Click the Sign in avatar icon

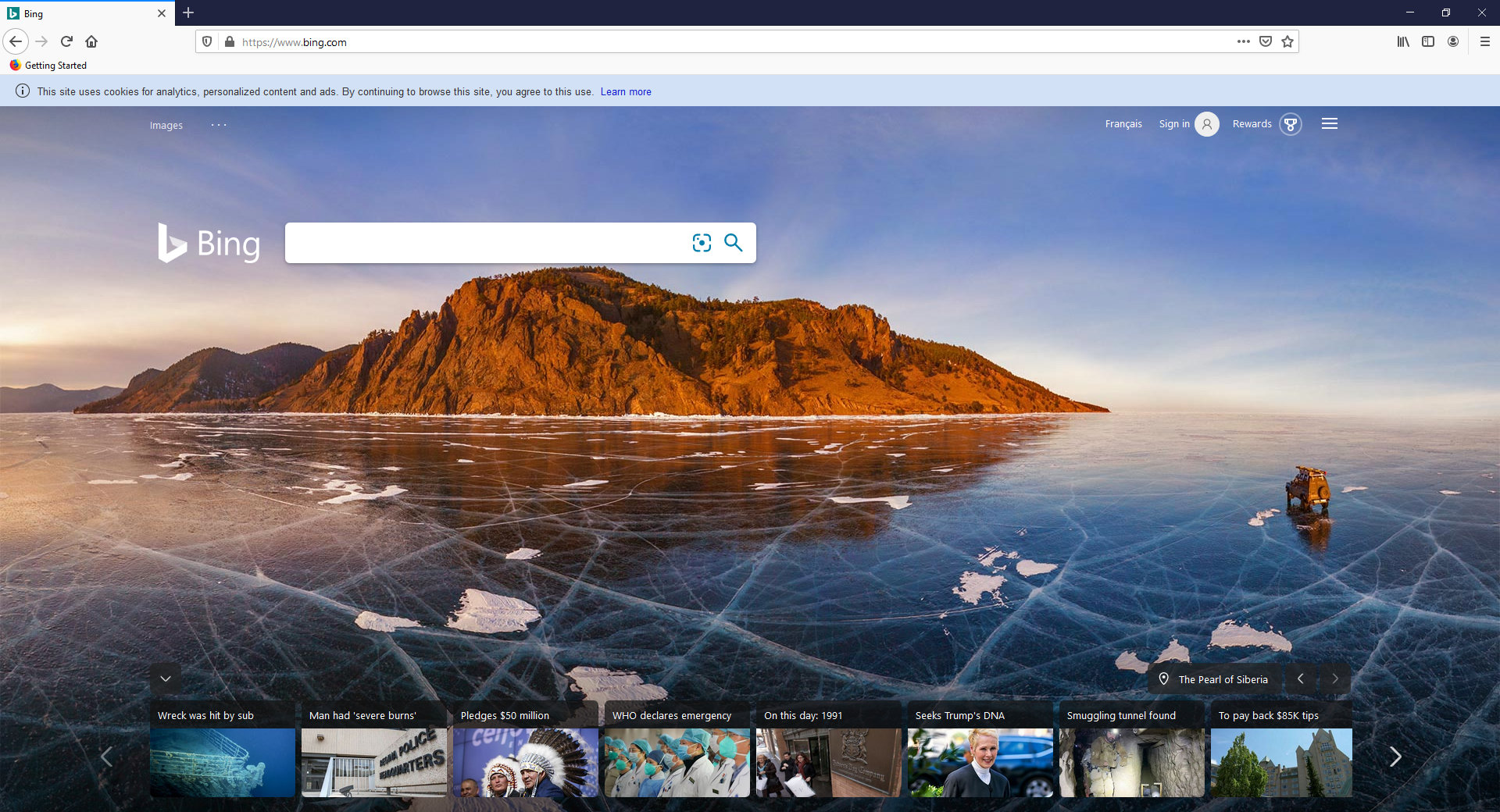click(1207, 124)
